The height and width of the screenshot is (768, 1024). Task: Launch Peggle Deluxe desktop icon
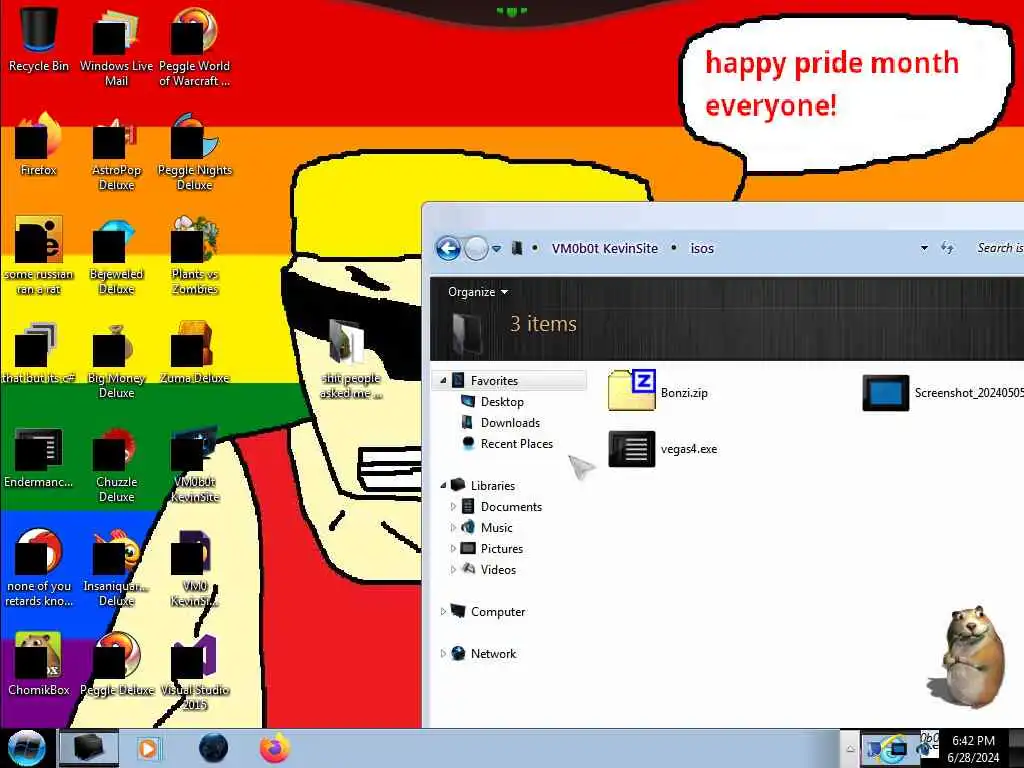pos(116,664)
